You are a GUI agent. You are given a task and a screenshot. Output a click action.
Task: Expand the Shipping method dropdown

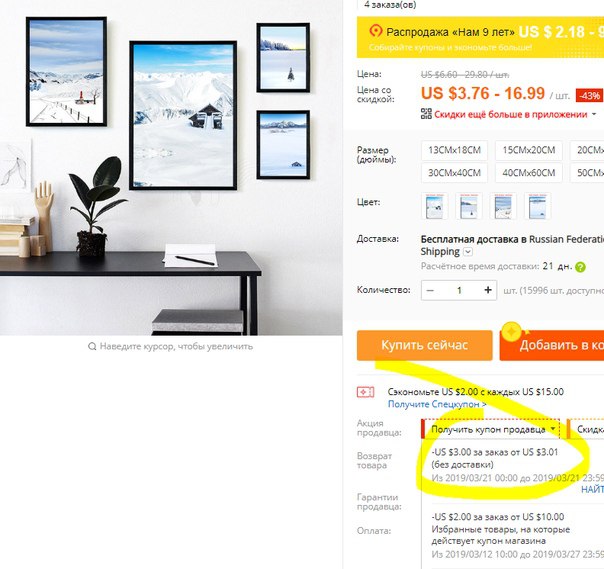(x=468, y=252)
